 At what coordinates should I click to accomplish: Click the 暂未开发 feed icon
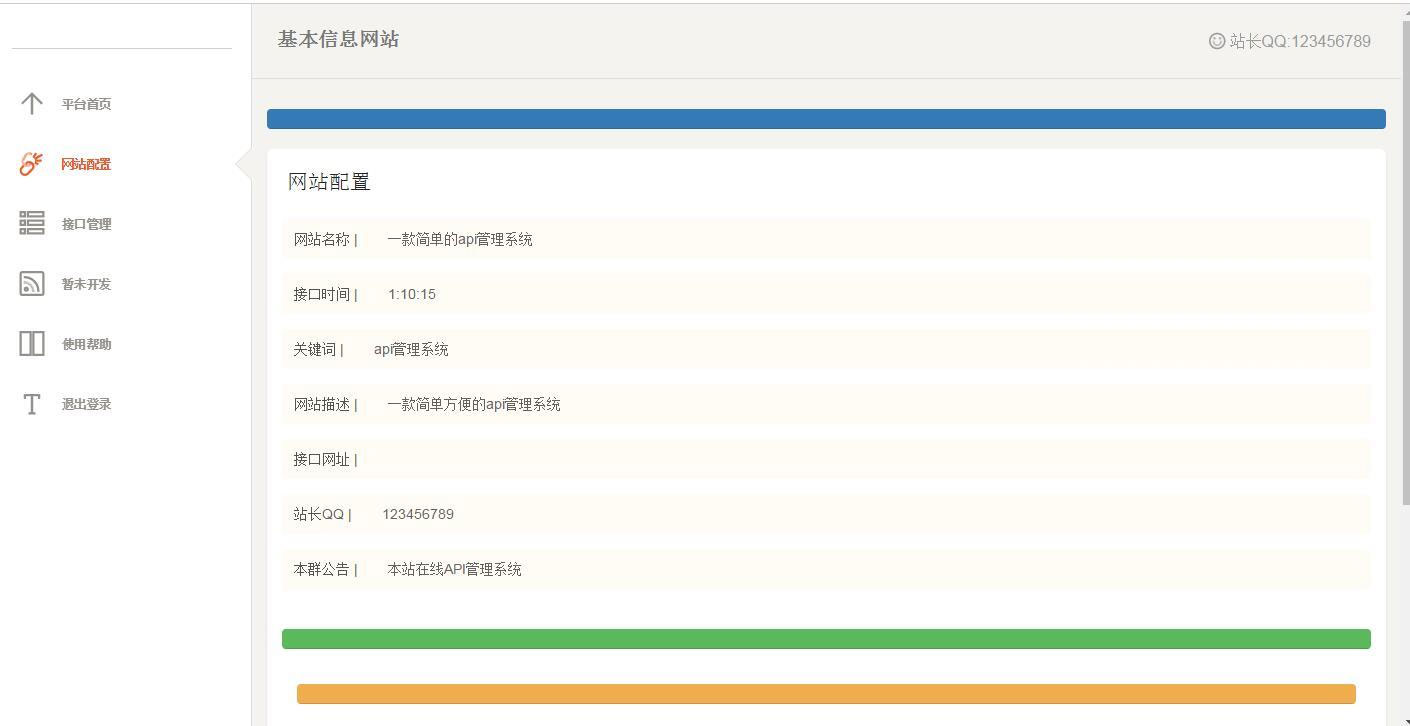[31, 283]
